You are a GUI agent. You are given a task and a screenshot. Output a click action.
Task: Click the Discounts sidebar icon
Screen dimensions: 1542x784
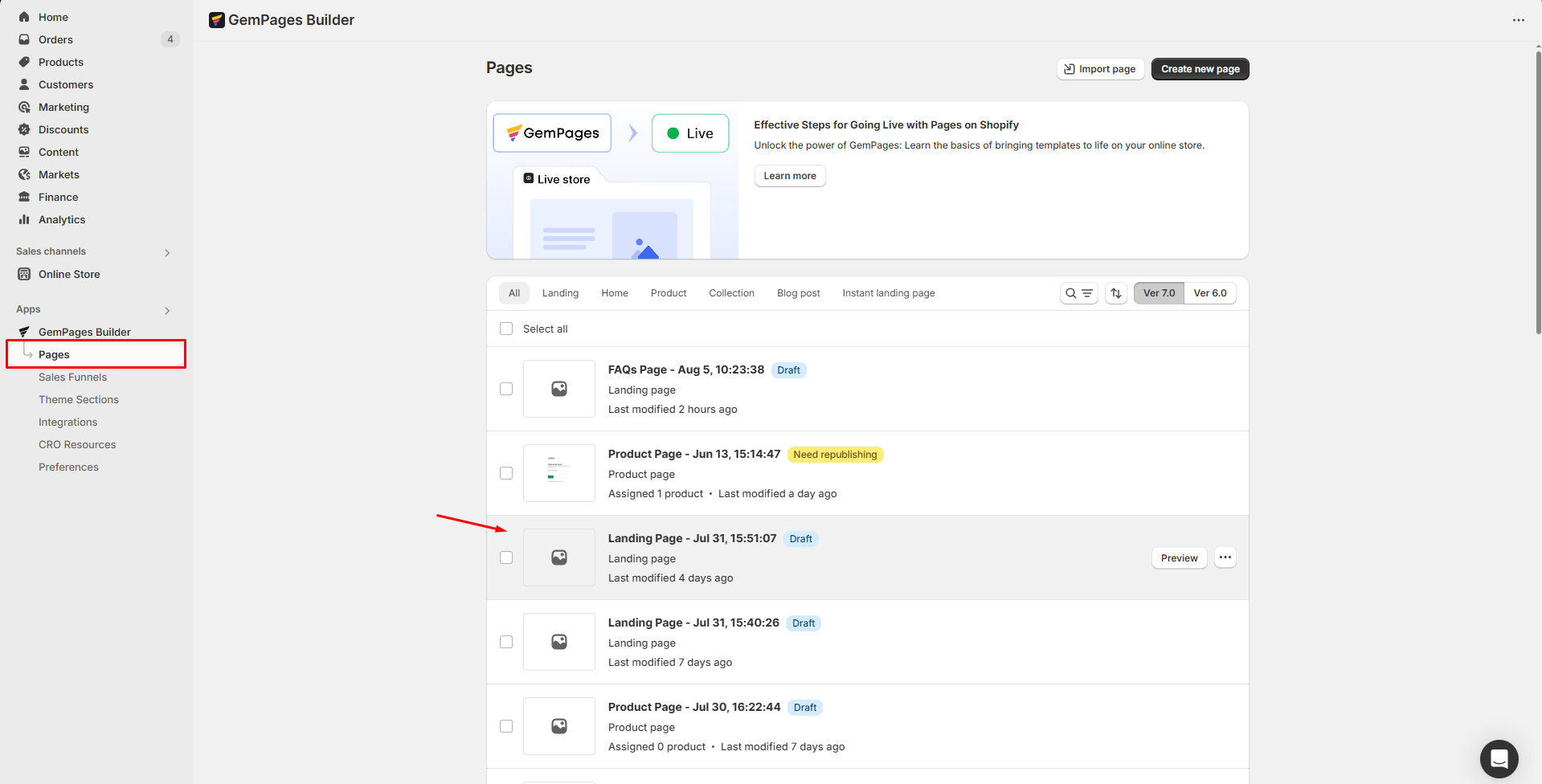coord(24,129)
